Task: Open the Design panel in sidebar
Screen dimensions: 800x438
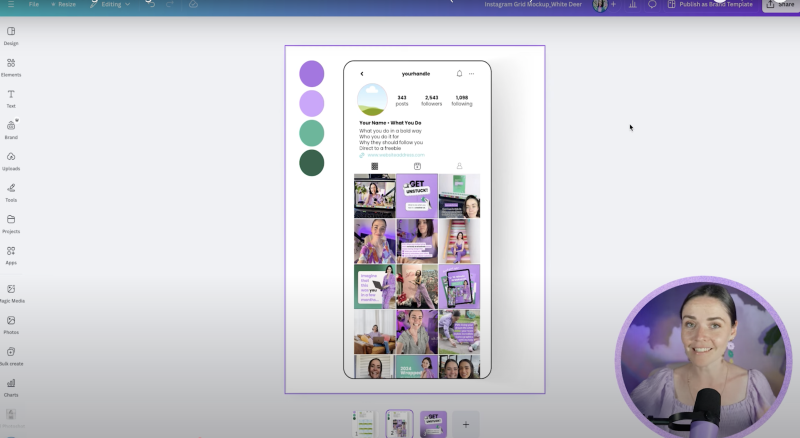Action: (x=11, y=36)
